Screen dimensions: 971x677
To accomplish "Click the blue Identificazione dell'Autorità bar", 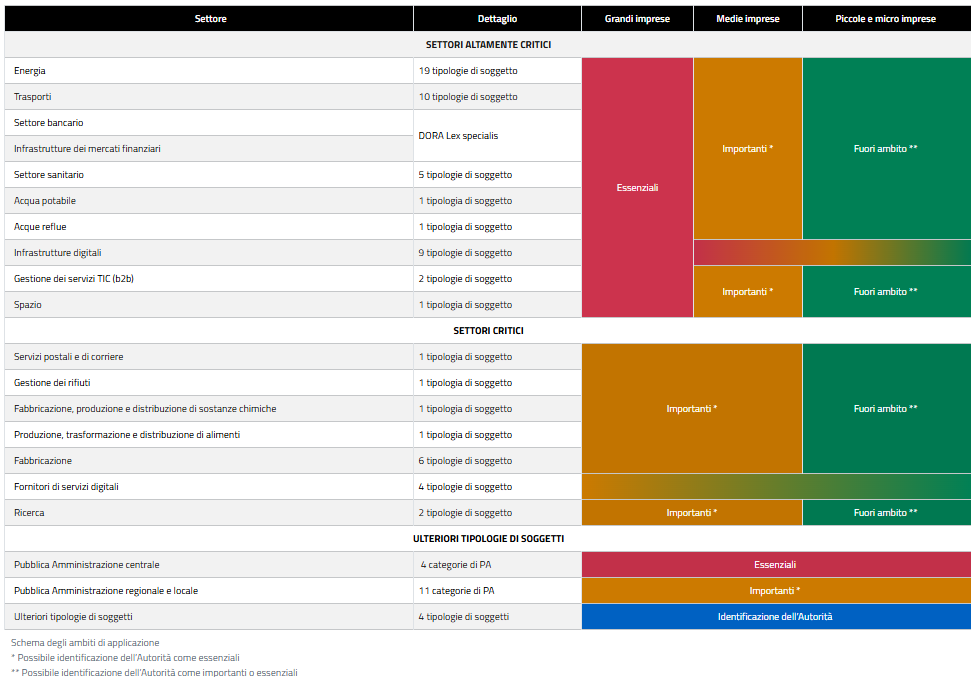I will [775, 617].
